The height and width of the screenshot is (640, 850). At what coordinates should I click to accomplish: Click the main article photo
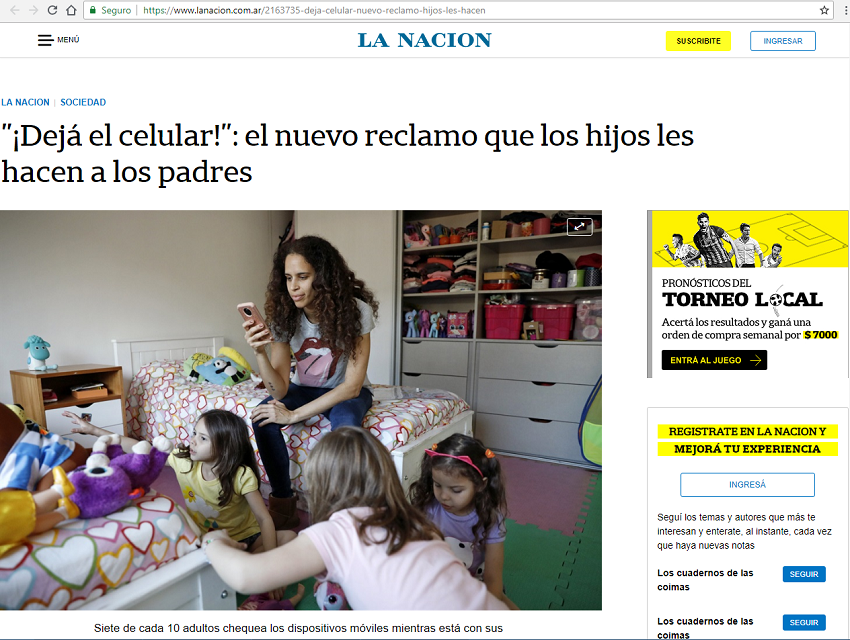301,410
